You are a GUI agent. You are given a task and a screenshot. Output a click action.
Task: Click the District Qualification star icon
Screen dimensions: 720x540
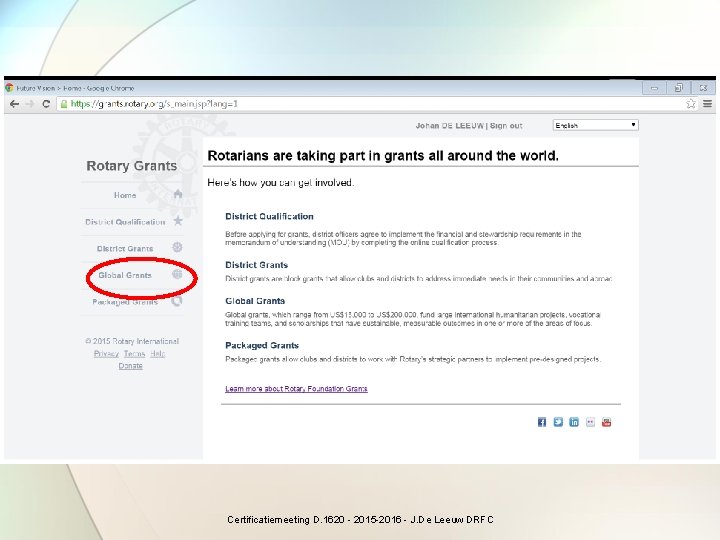[178, 221]
